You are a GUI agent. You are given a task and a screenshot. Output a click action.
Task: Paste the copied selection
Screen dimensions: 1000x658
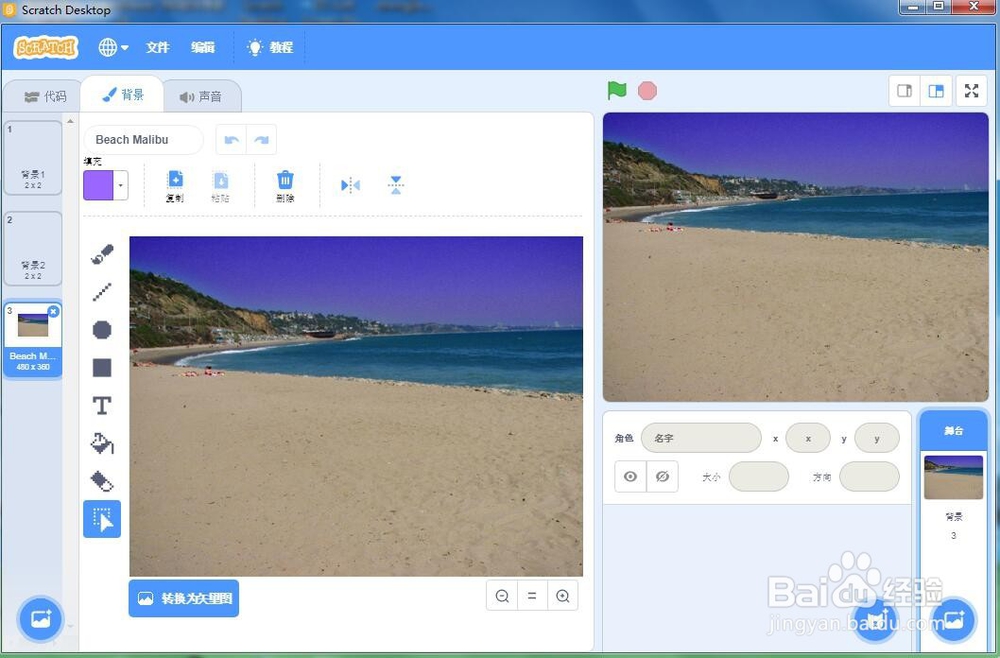220,186
